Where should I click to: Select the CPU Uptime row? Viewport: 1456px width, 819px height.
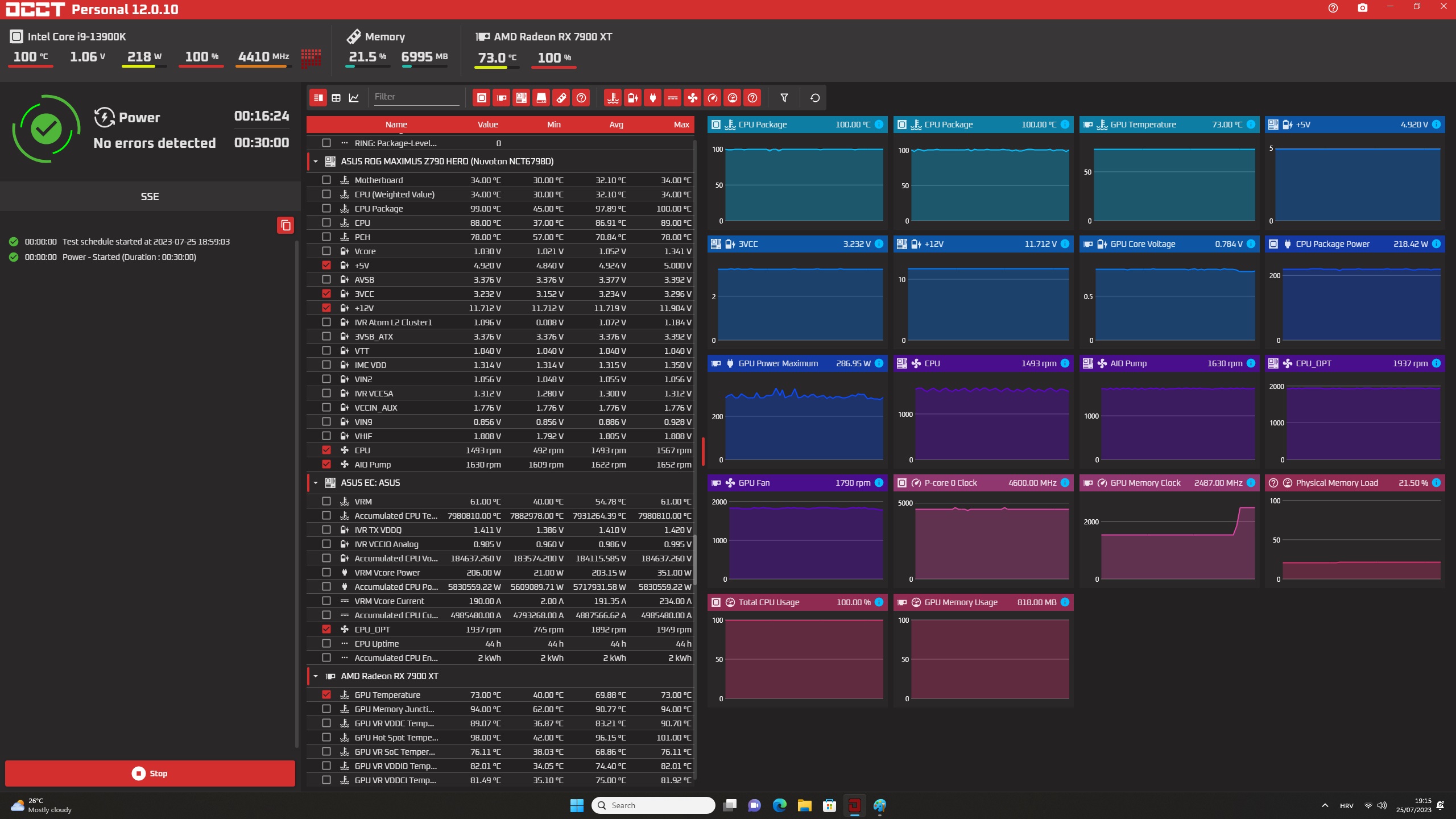[x=500, y=643]
